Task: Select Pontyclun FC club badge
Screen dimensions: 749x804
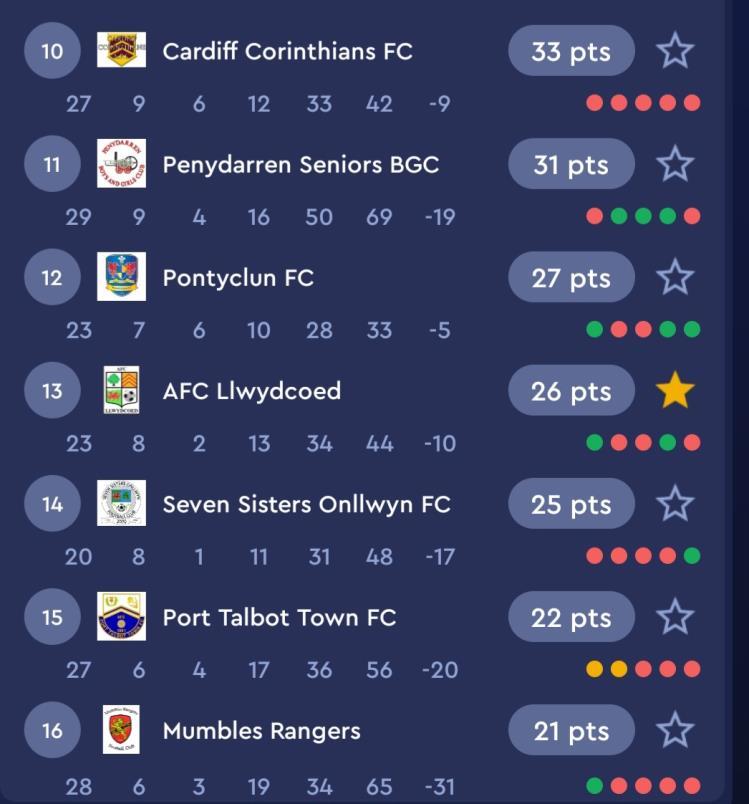Action: tap(121, 277)
